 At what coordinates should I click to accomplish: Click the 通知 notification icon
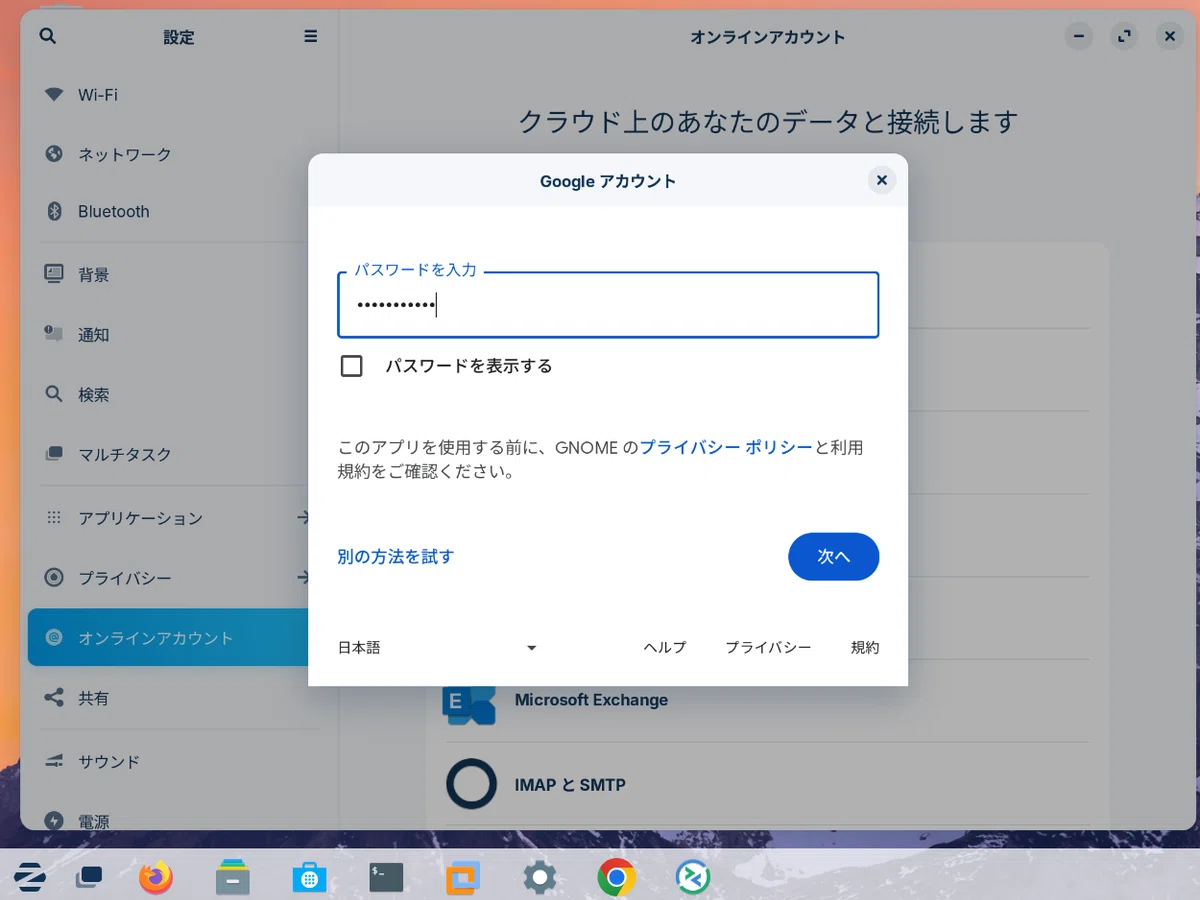pos(54,334)
